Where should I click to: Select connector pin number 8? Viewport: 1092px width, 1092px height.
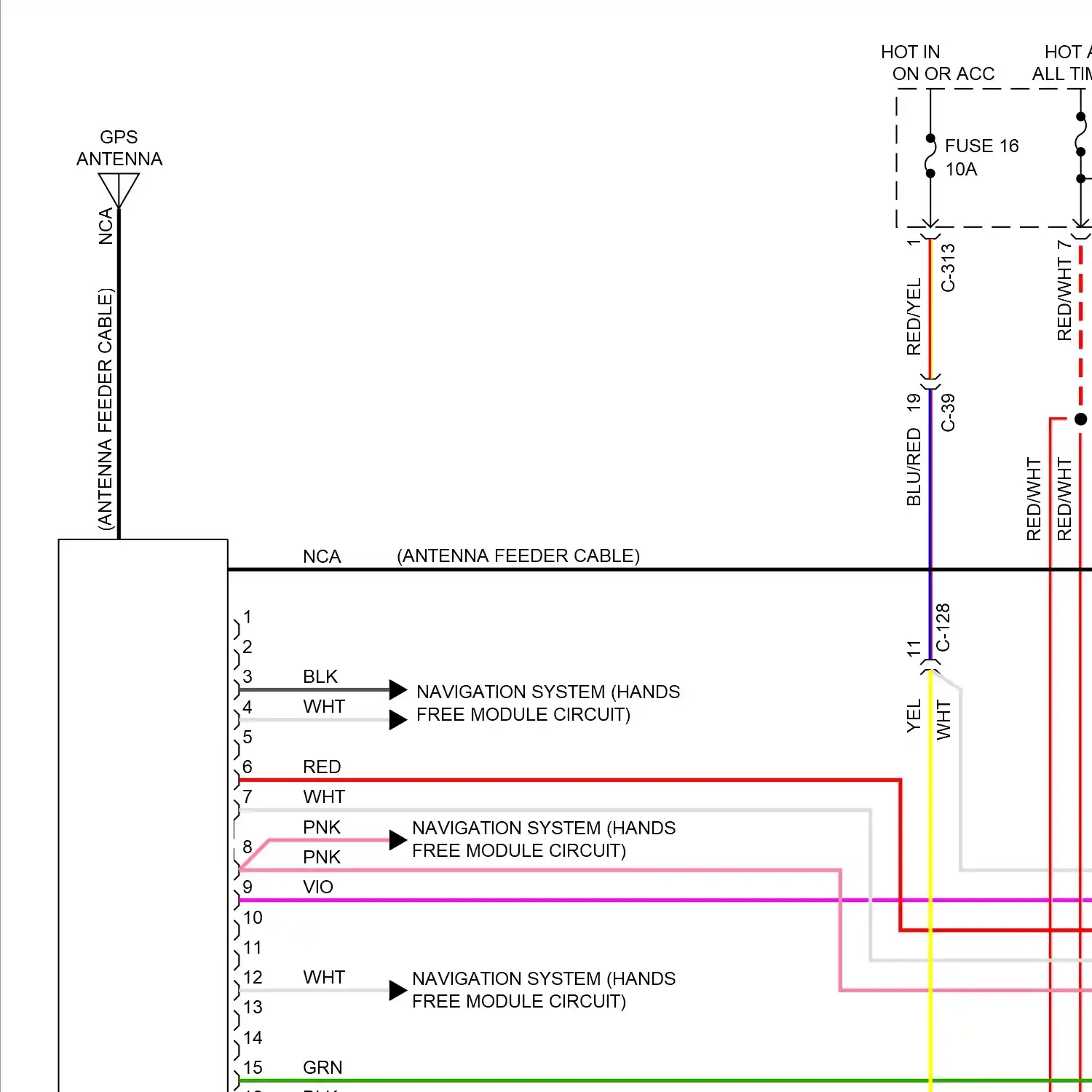click(x=248, y=847)
